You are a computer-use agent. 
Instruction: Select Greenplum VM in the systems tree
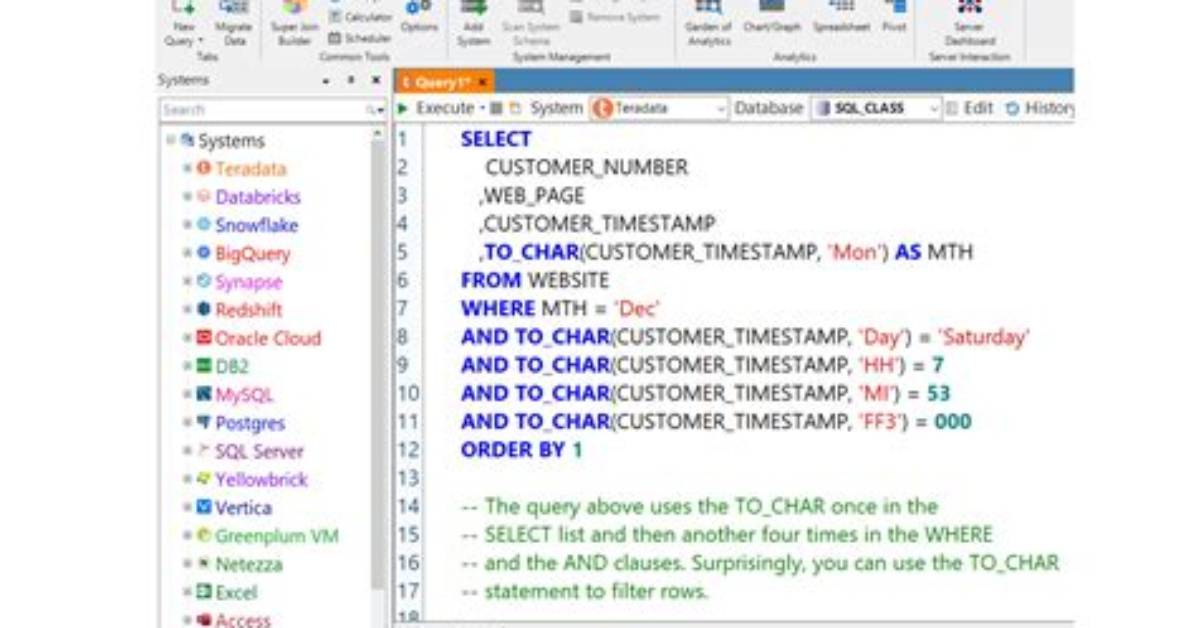[x=276, y=536]
